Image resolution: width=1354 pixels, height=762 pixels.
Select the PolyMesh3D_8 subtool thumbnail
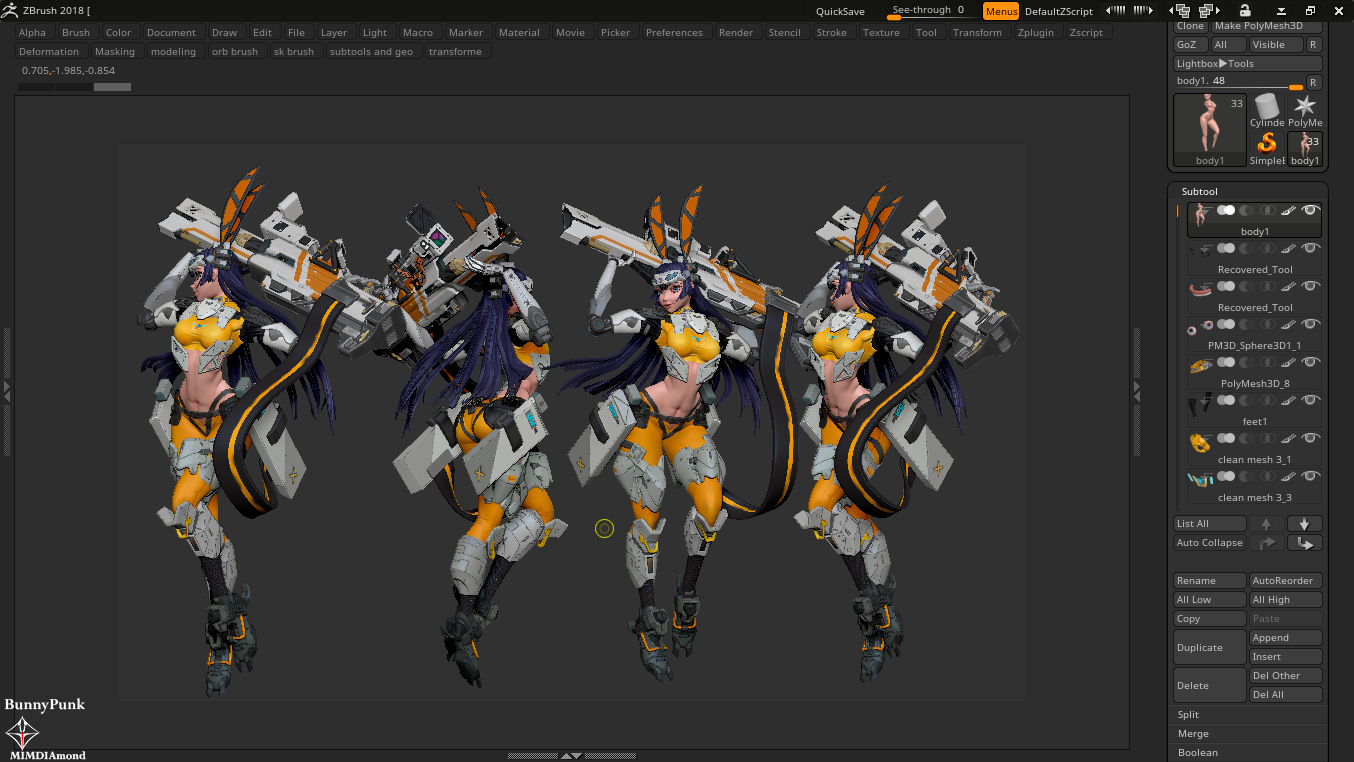[x=1200, y=366]
